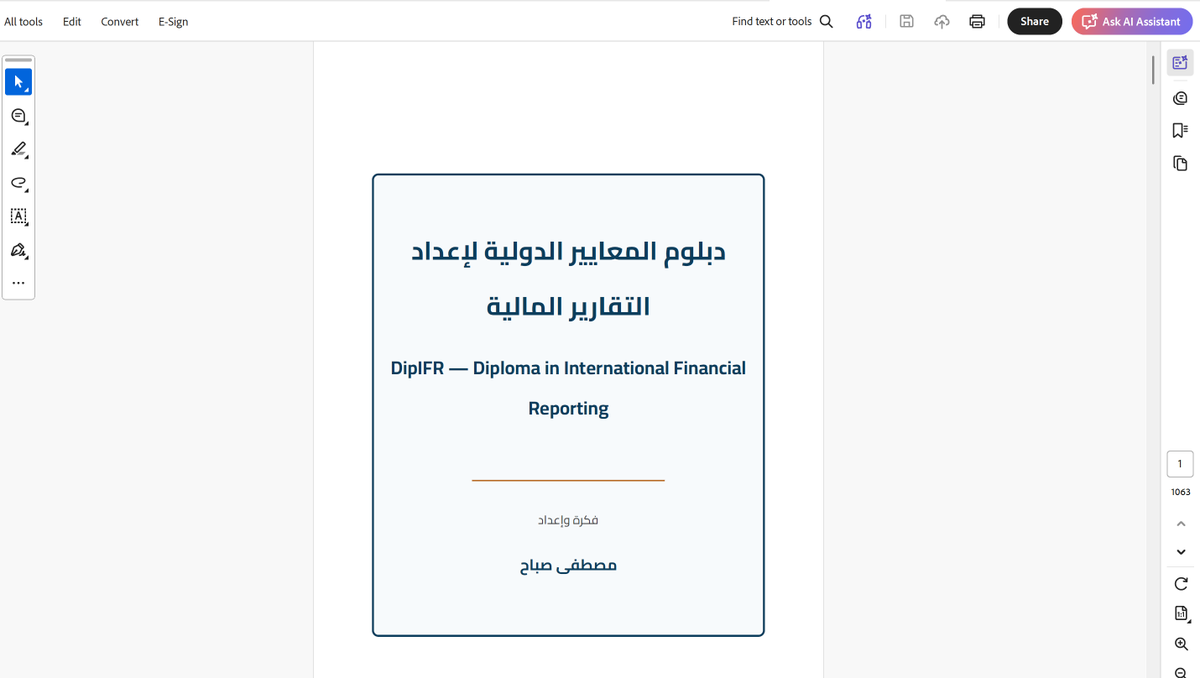Open the fill and sign pen tool

[18, 250]
